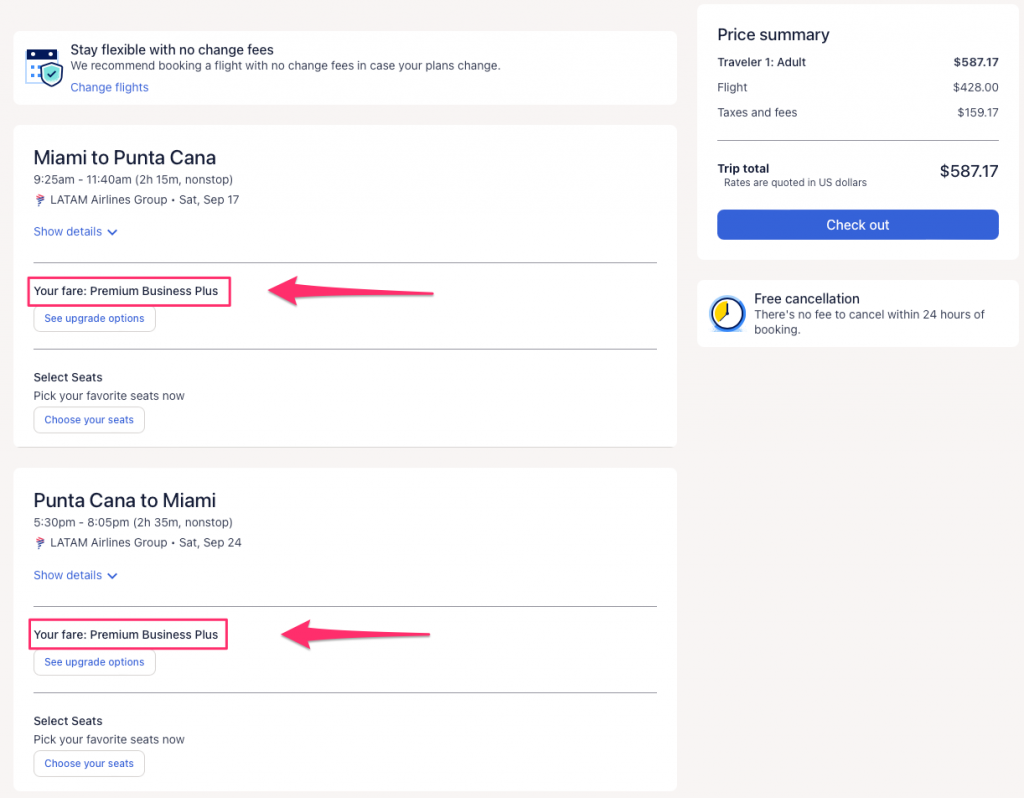Open the Change flights link

(109, 88)
